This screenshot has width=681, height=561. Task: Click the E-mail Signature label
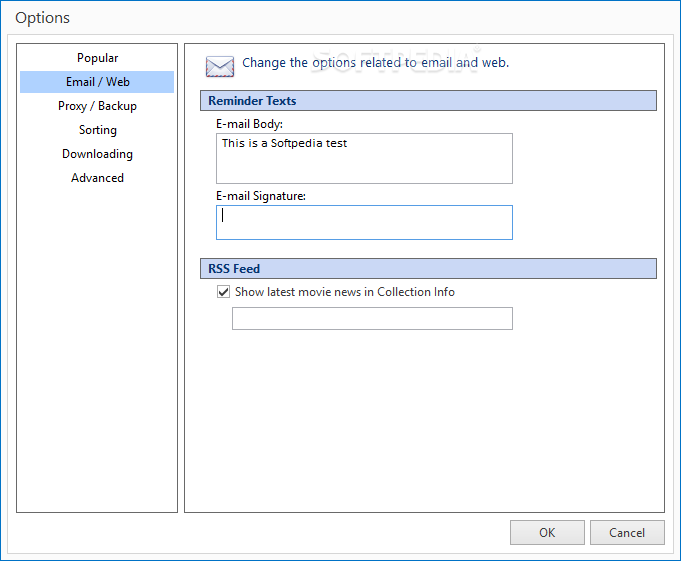point(261,196)
